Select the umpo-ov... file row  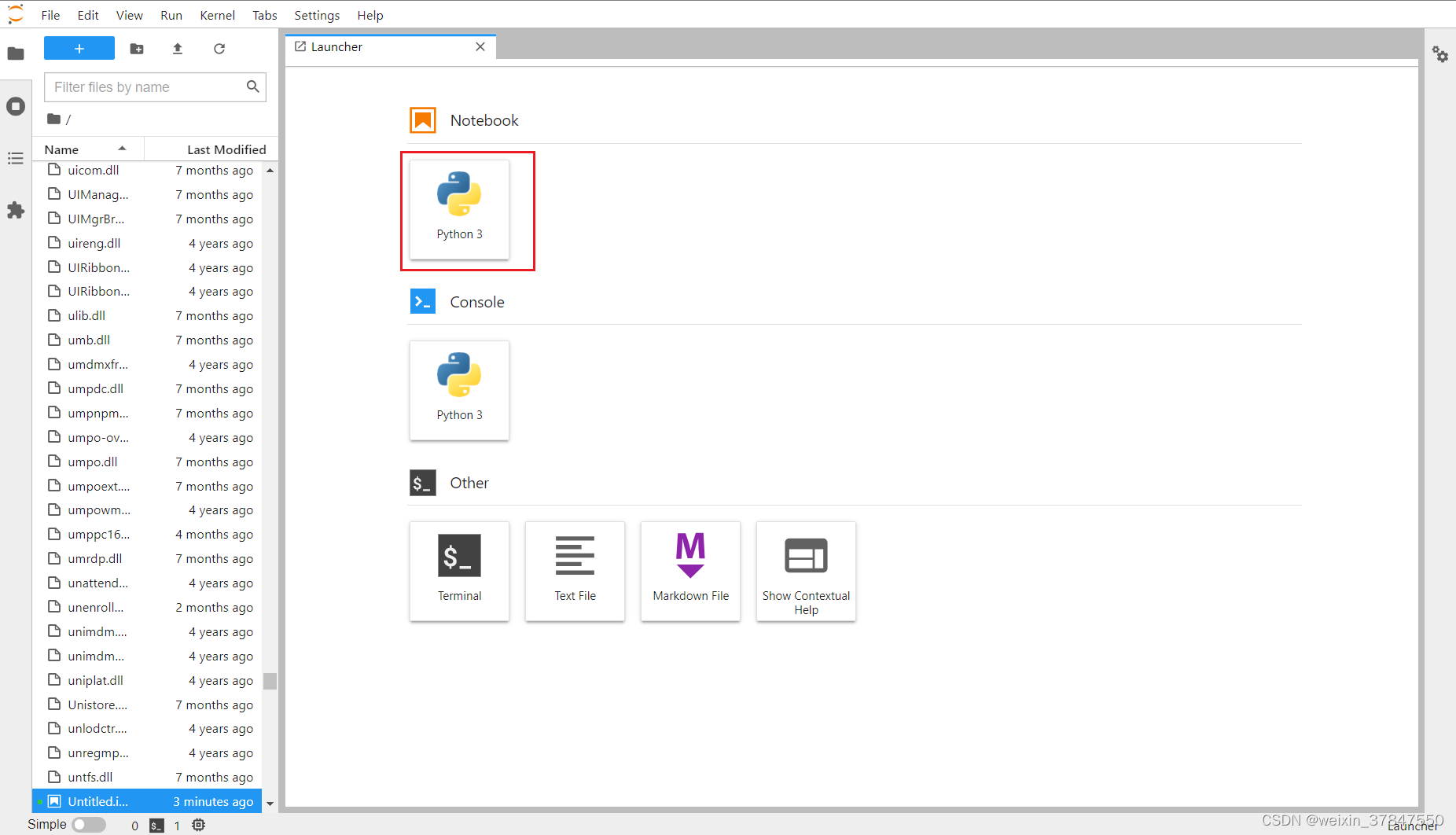pyautogui.click(x=147, y=437)
